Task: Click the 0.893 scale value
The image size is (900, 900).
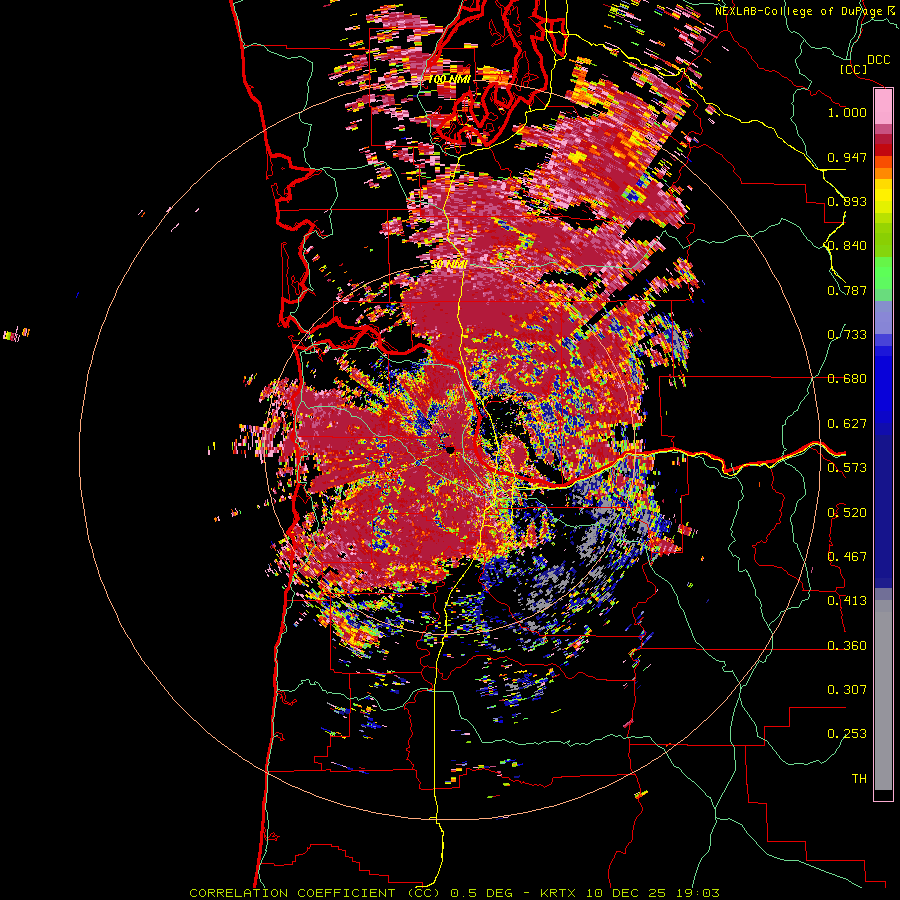Action: pyautogui.click(x=847, y=201)
